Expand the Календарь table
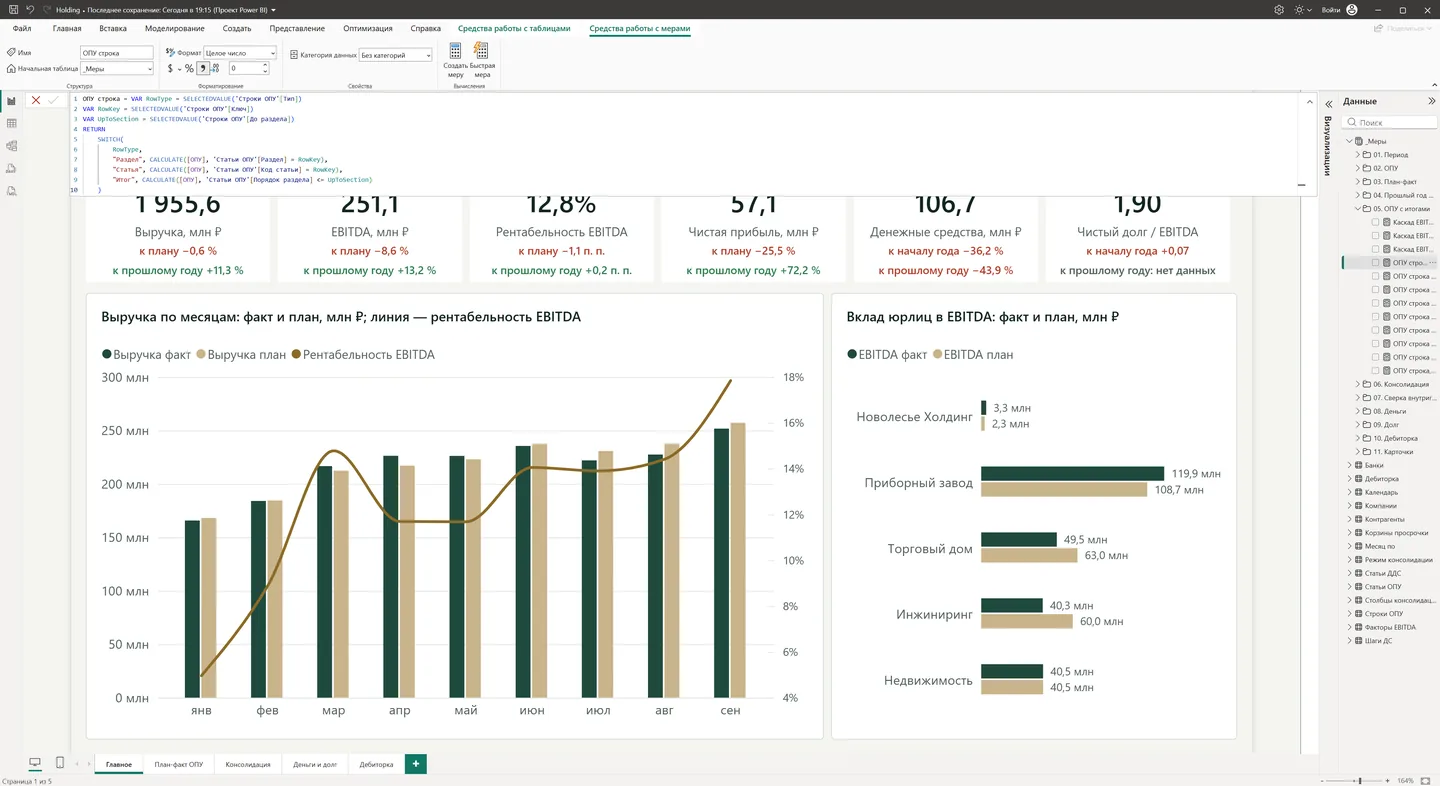1440x786 pixels. coord(1350,492)
